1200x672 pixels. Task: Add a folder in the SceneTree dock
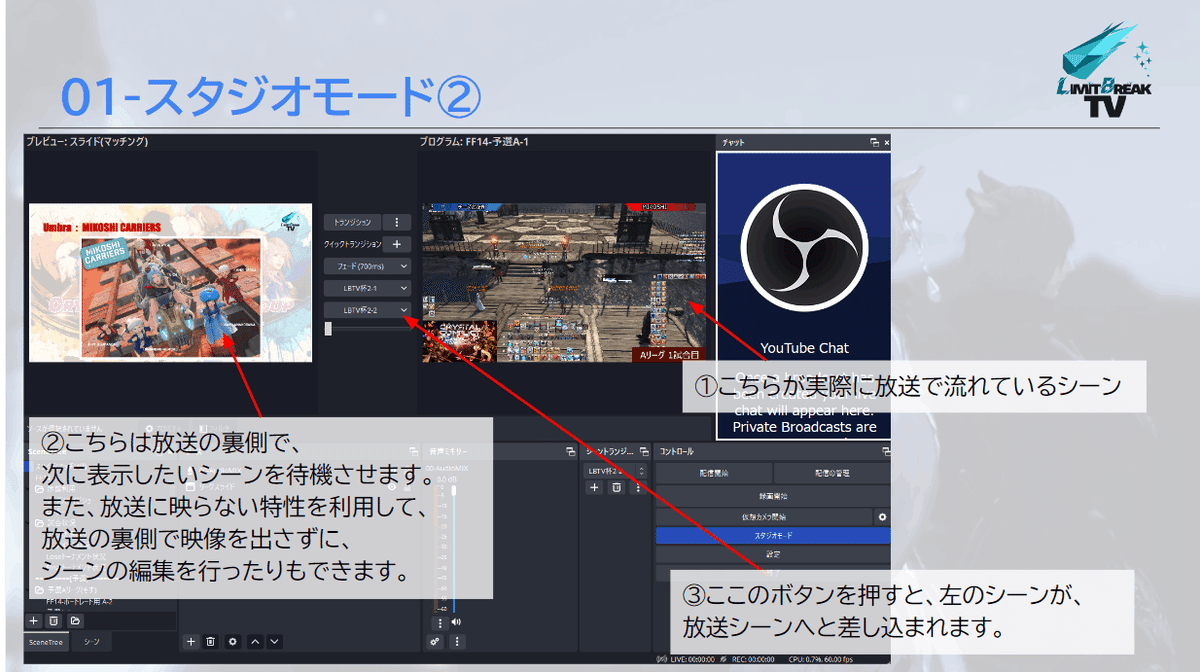pyautogui.click(x=75, y=620)
